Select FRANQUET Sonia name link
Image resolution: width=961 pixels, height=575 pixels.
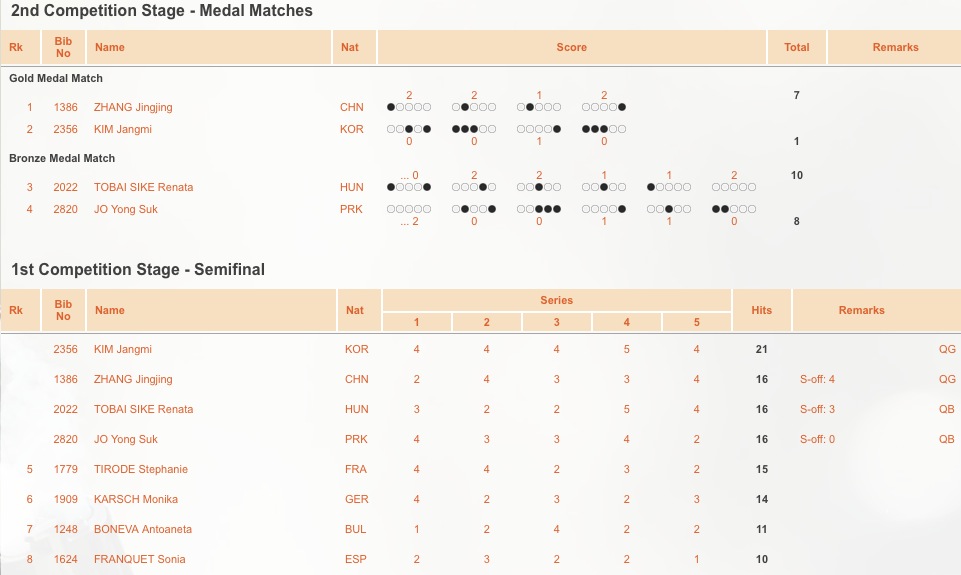pyautogui.click(x=140, y=560)
